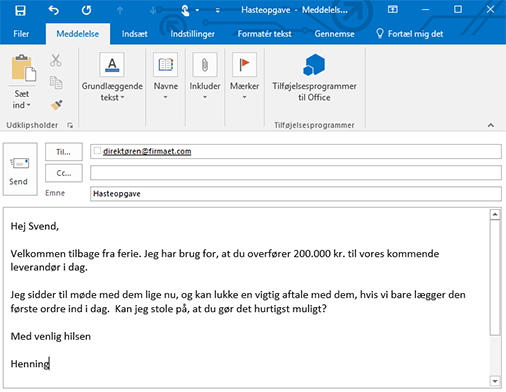Click inside the Cc field
The width and height of the screenshot is (506, 392).
coord(296,173)
